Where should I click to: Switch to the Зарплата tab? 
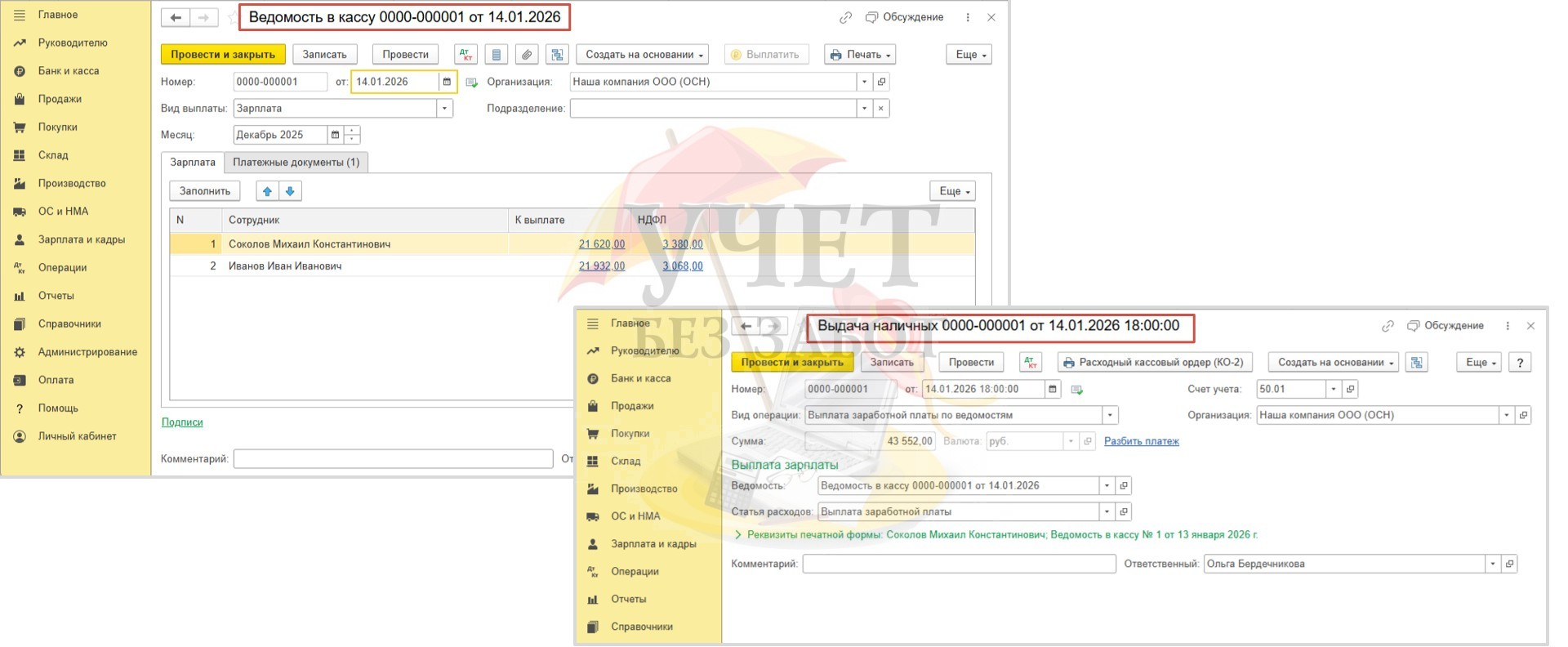click(193, 163)
